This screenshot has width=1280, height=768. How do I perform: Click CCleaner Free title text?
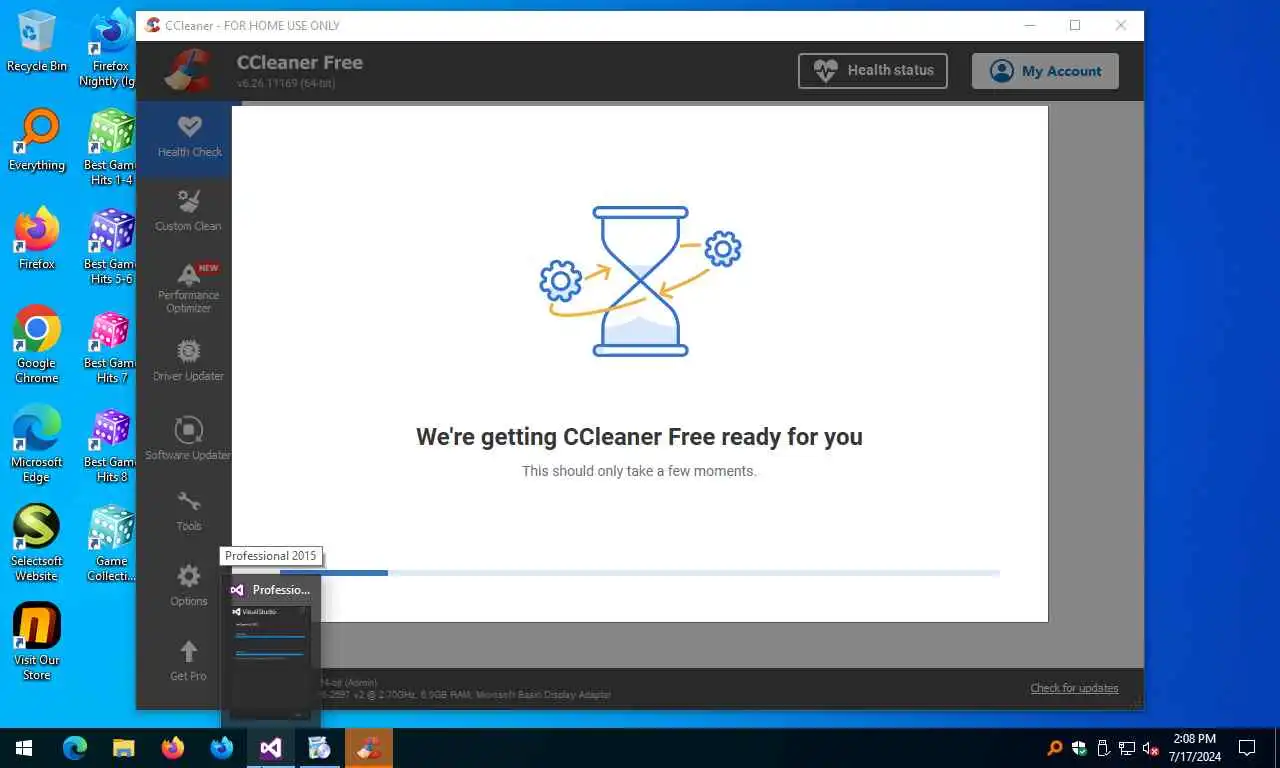click(x=300, y=62)
